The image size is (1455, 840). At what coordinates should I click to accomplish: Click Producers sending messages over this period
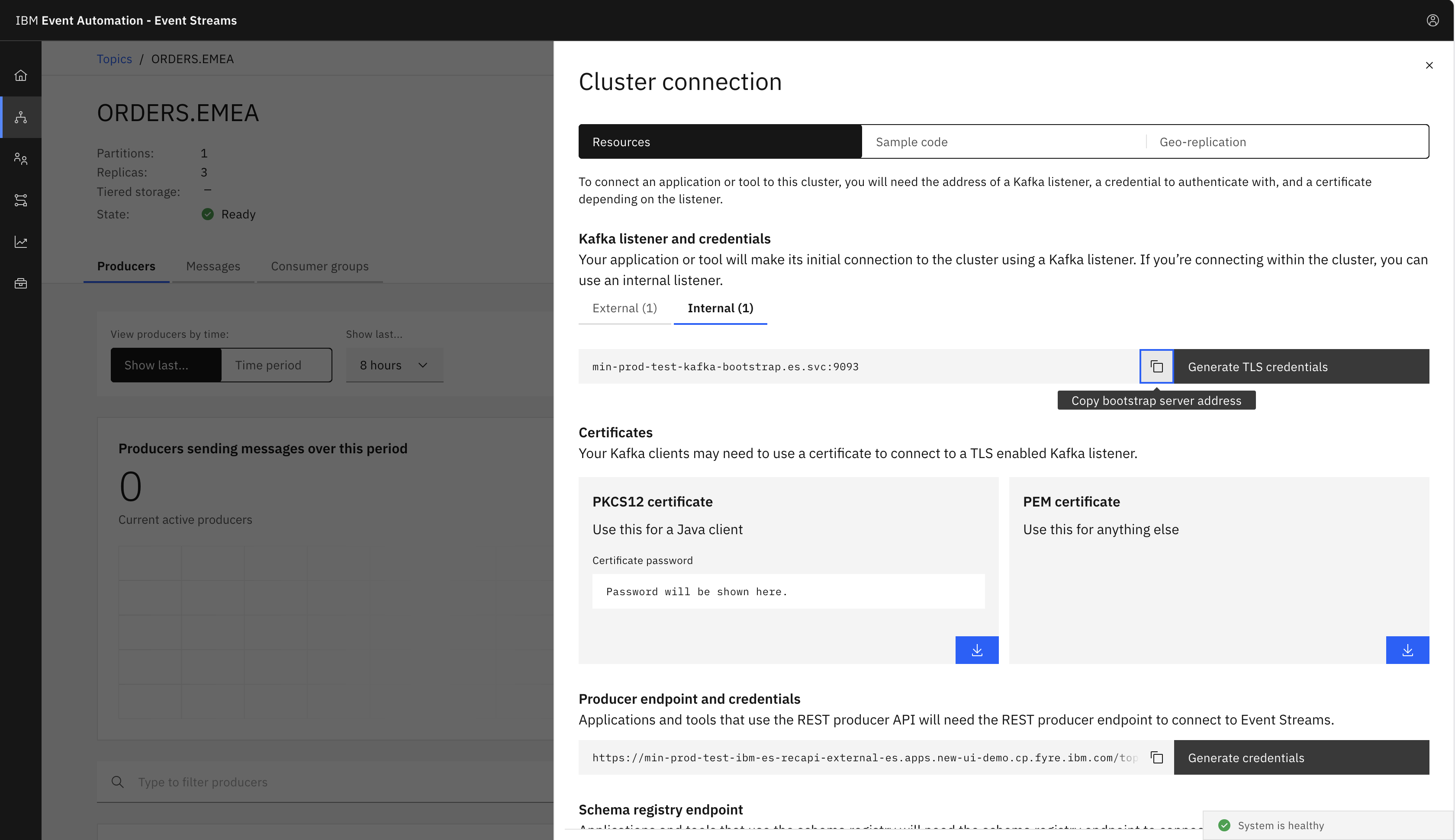pyautogui.click(x=263, y=448)
